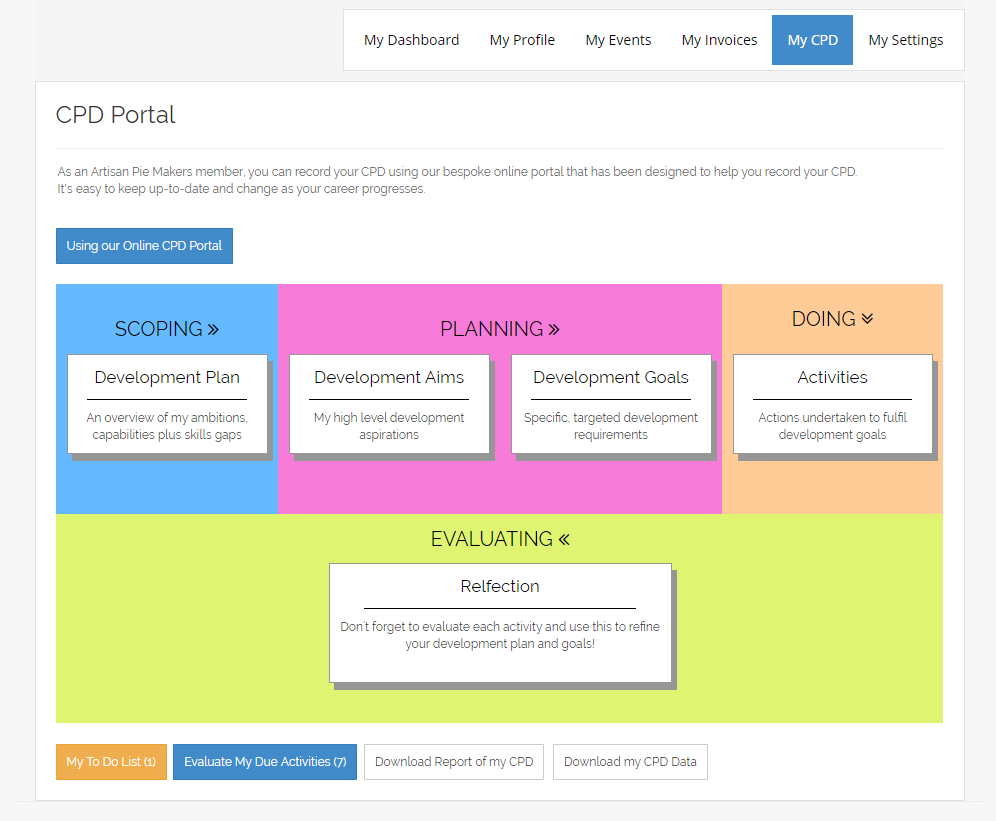996x821 pixels.
Task: Expand the PLANNING section chevron
Action: [x=553, y=328]
